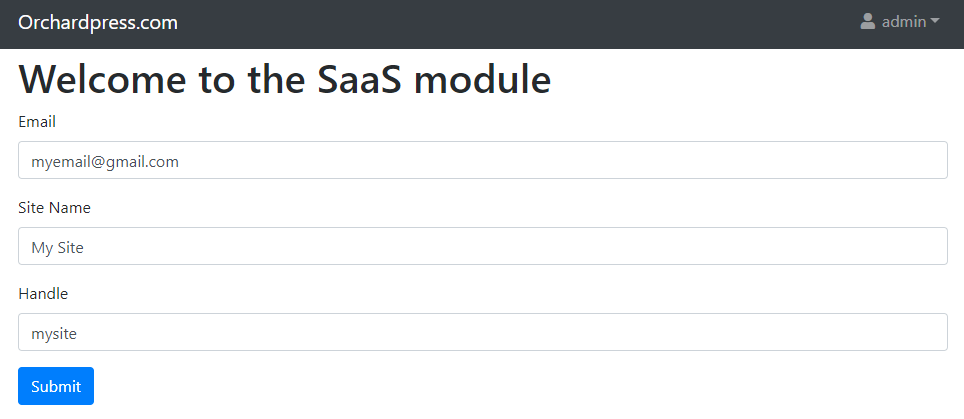Focus the Email input field
Screen dimensions: 964x419
click(483, 160)
